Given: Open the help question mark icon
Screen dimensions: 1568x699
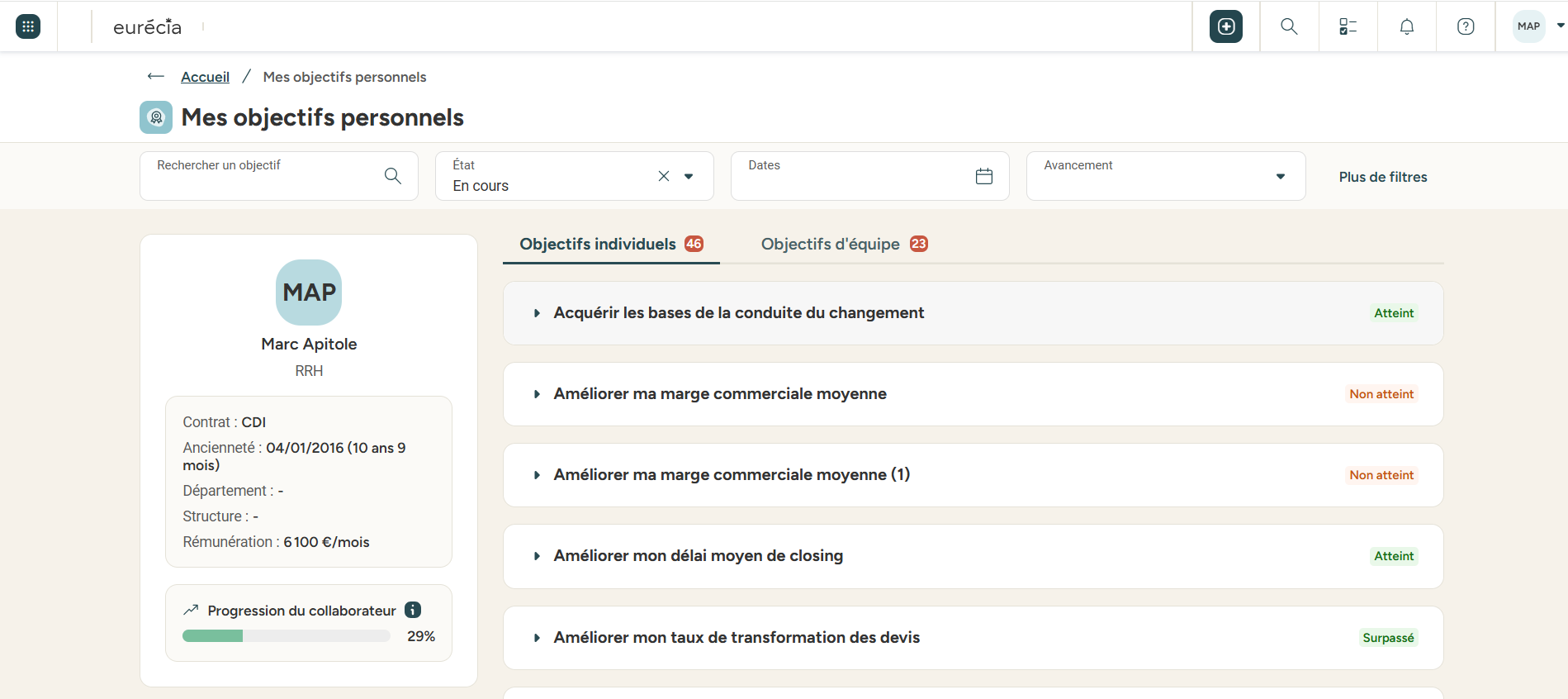Looking at the screenshot, I should [1466, 26].
